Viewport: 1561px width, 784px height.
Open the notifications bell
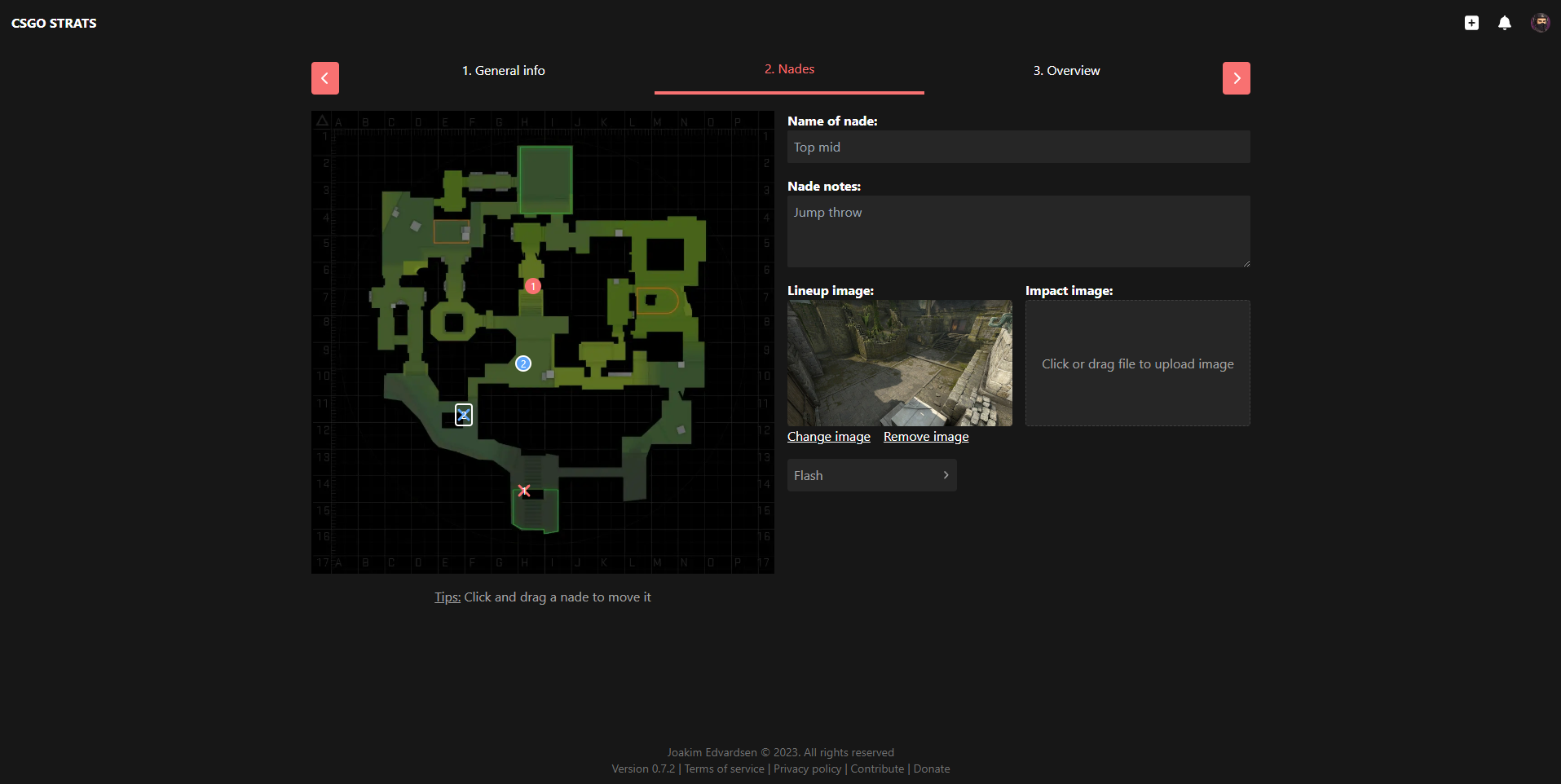point(1505,23)
